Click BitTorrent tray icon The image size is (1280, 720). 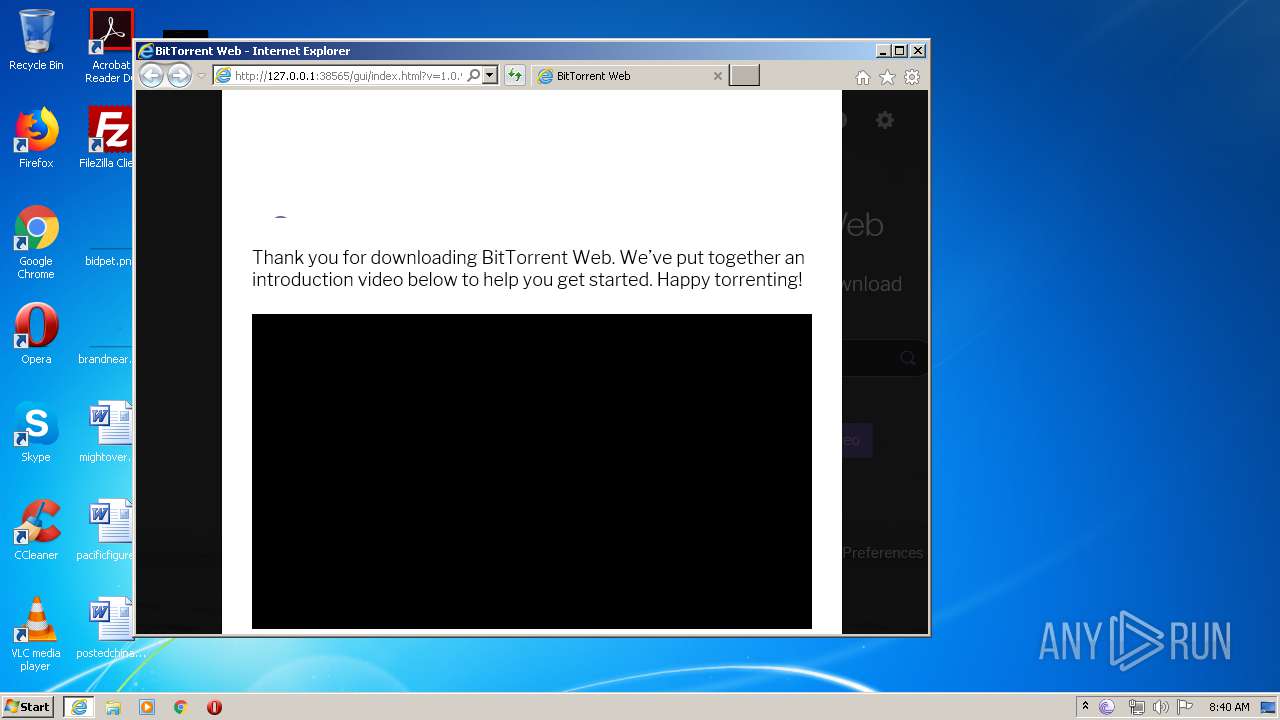coord(1107,707)
